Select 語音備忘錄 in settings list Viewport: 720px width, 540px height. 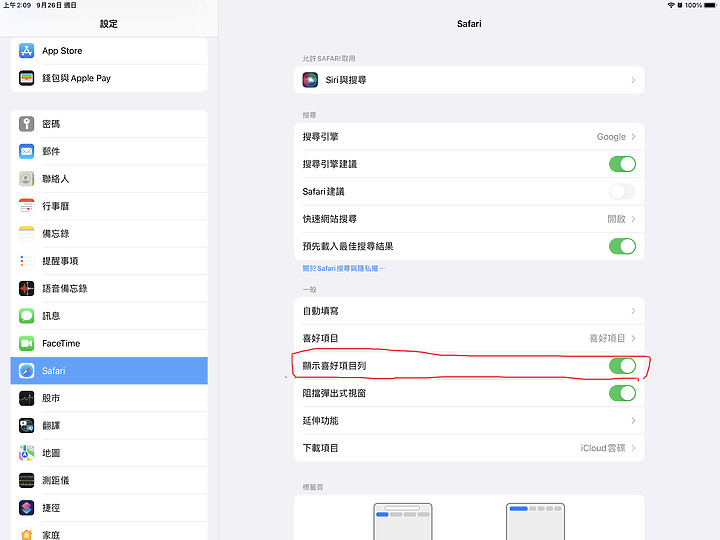click(x=109, y=288)
